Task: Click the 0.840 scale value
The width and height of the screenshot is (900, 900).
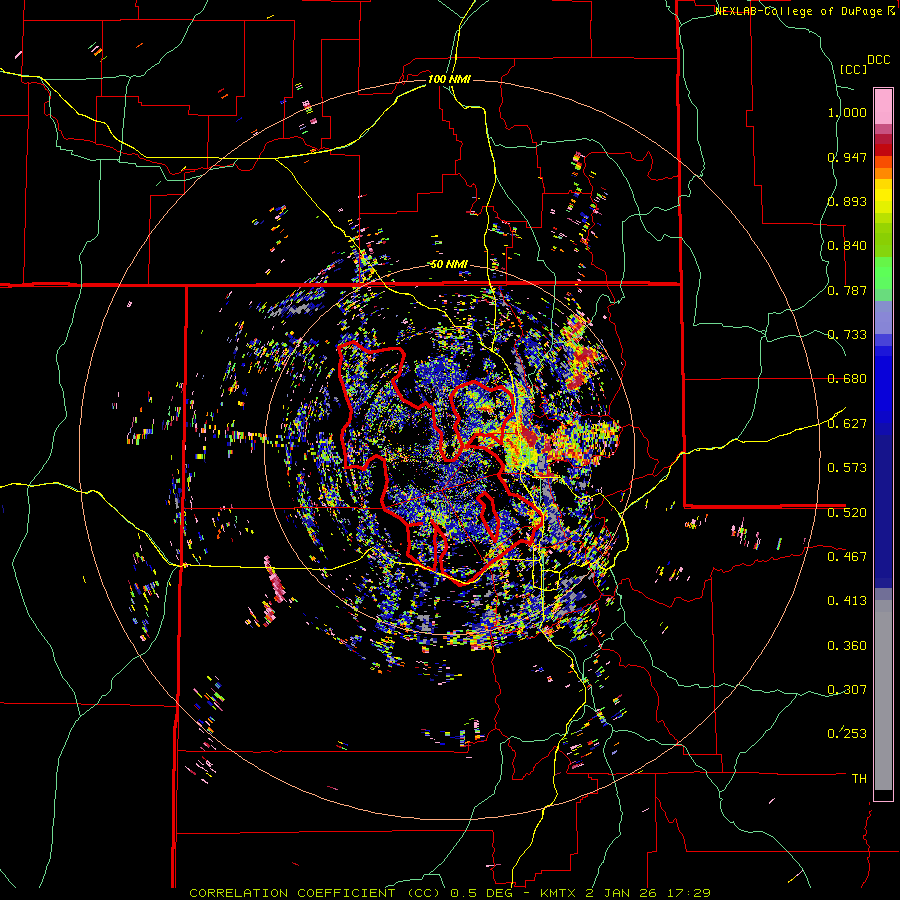Action: point(847,246)
